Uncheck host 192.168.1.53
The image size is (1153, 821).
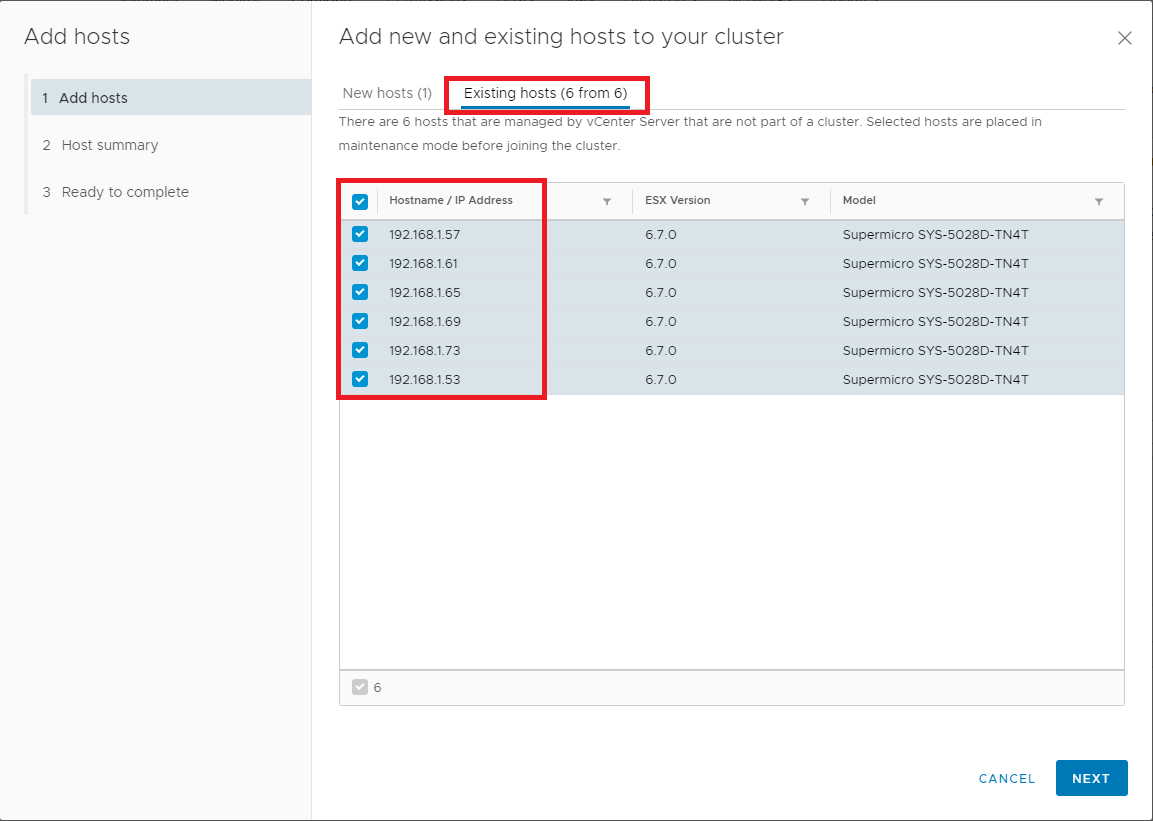click(360, 380)
